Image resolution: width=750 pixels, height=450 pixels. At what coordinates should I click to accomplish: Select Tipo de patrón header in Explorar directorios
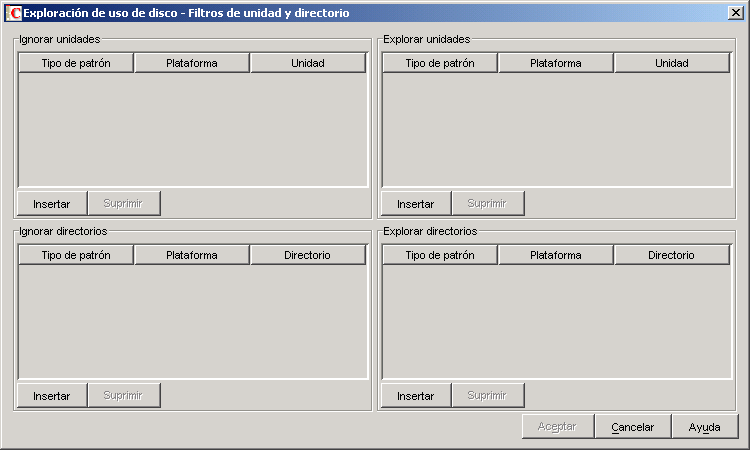(440, 255)
